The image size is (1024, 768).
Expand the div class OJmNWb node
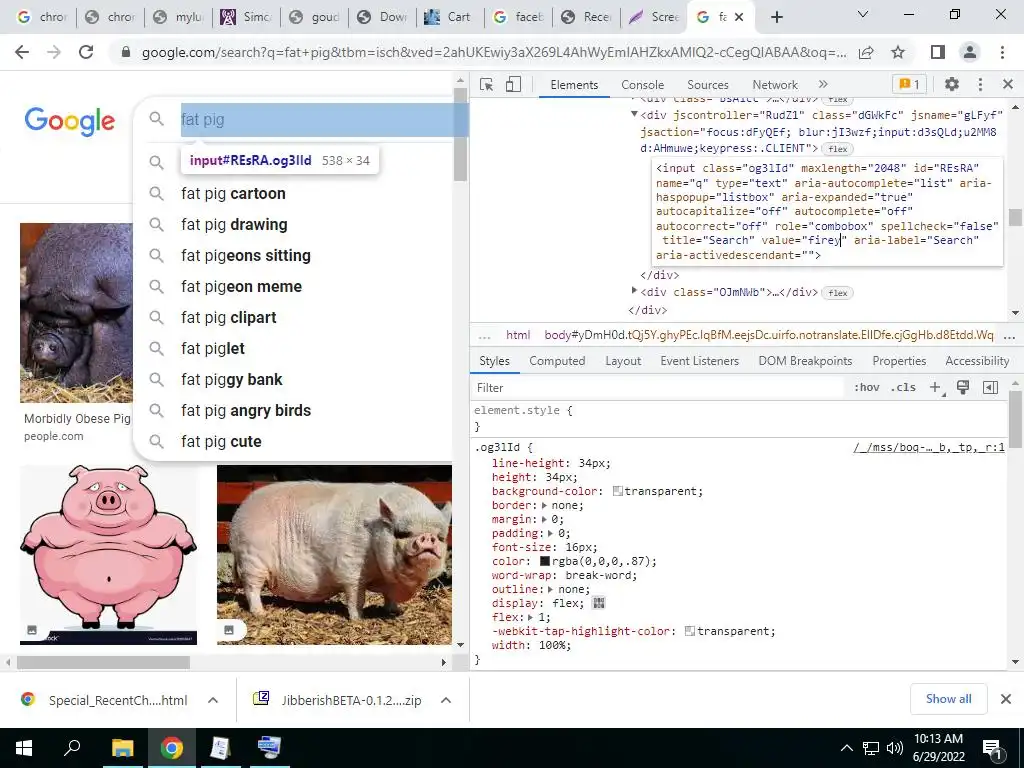(633, 291)
